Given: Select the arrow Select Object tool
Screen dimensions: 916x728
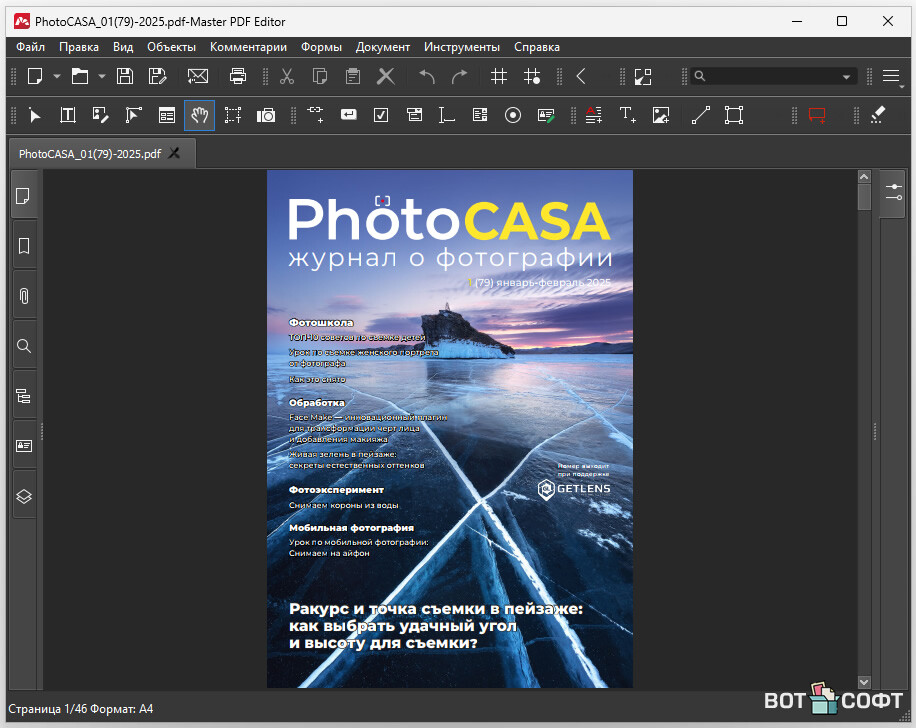Looking at the screenshot, I should 34,116.
